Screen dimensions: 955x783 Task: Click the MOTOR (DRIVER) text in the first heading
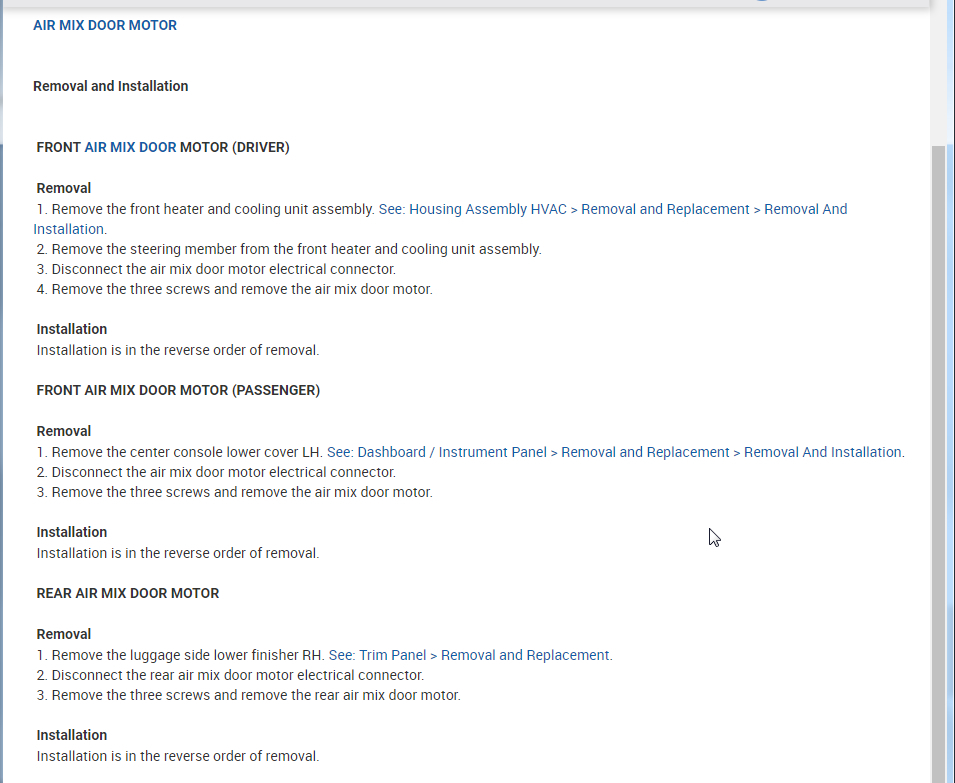click(x=234, y=147)
